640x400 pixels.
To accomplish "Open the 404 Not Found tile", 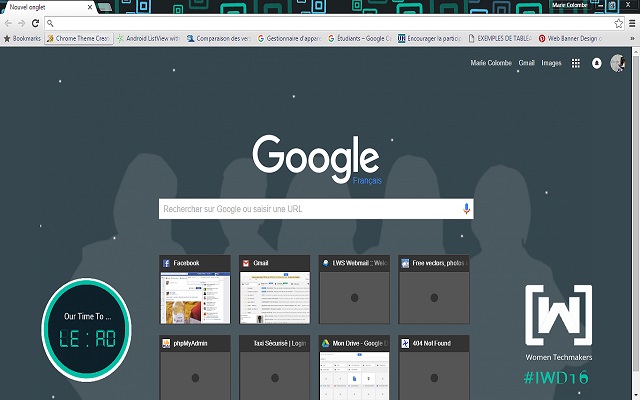I will [434, 368].
